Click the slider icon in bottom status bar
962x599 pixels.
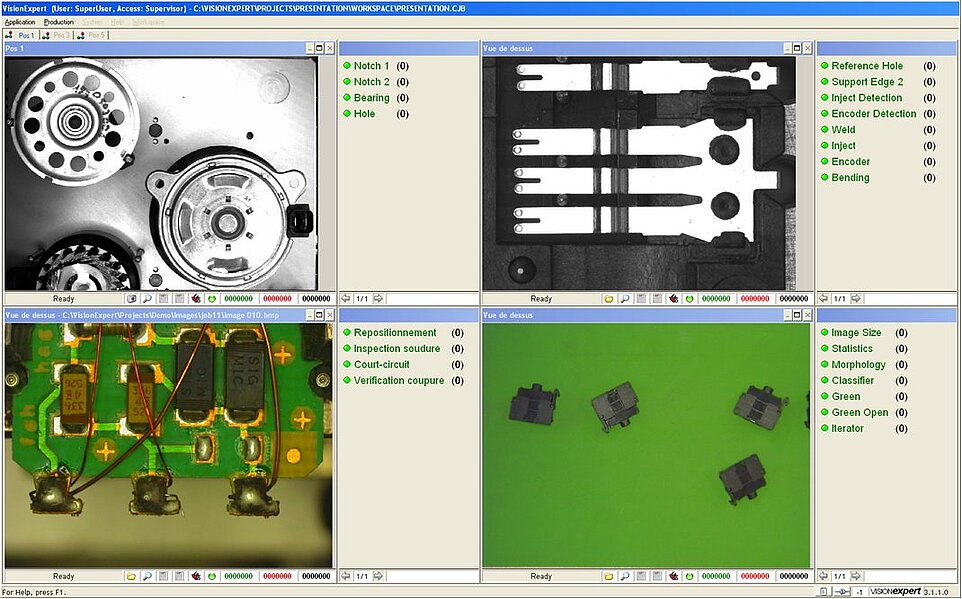pos(840,592)
